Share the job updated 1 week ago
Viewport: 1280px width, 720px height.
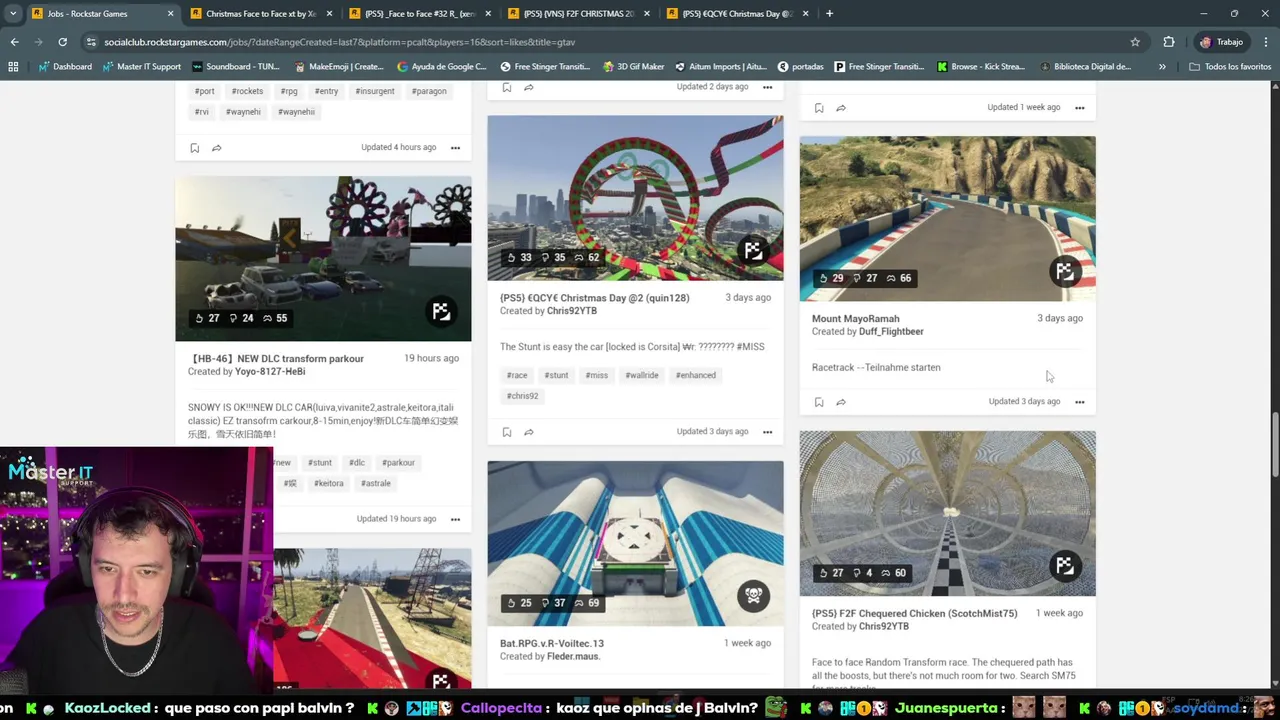click(841, 108)
